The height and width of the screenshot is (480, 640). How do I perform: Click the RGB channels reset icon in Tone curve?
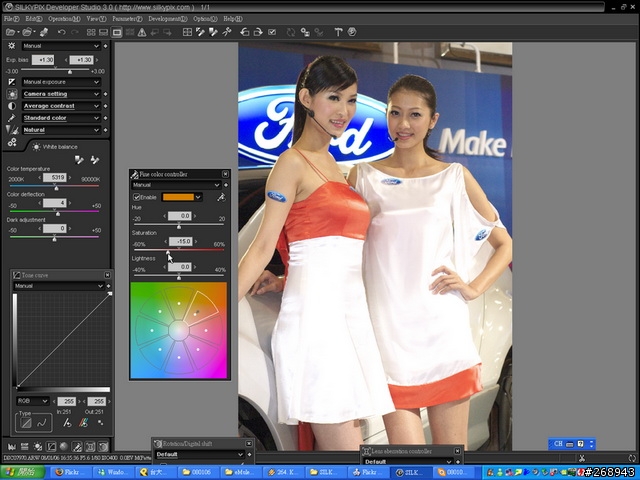[x=84, y=423]
